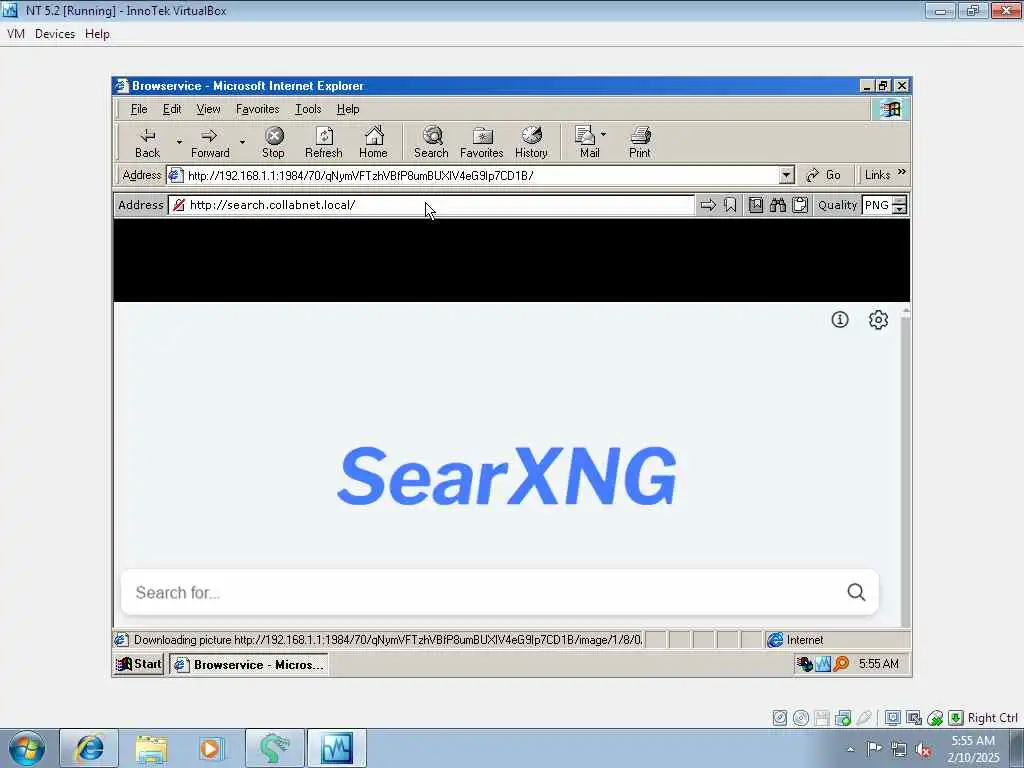The image size is (1024, 768).
Task: Click the page vertical scrollbar
Action: [x=905, y=467]
